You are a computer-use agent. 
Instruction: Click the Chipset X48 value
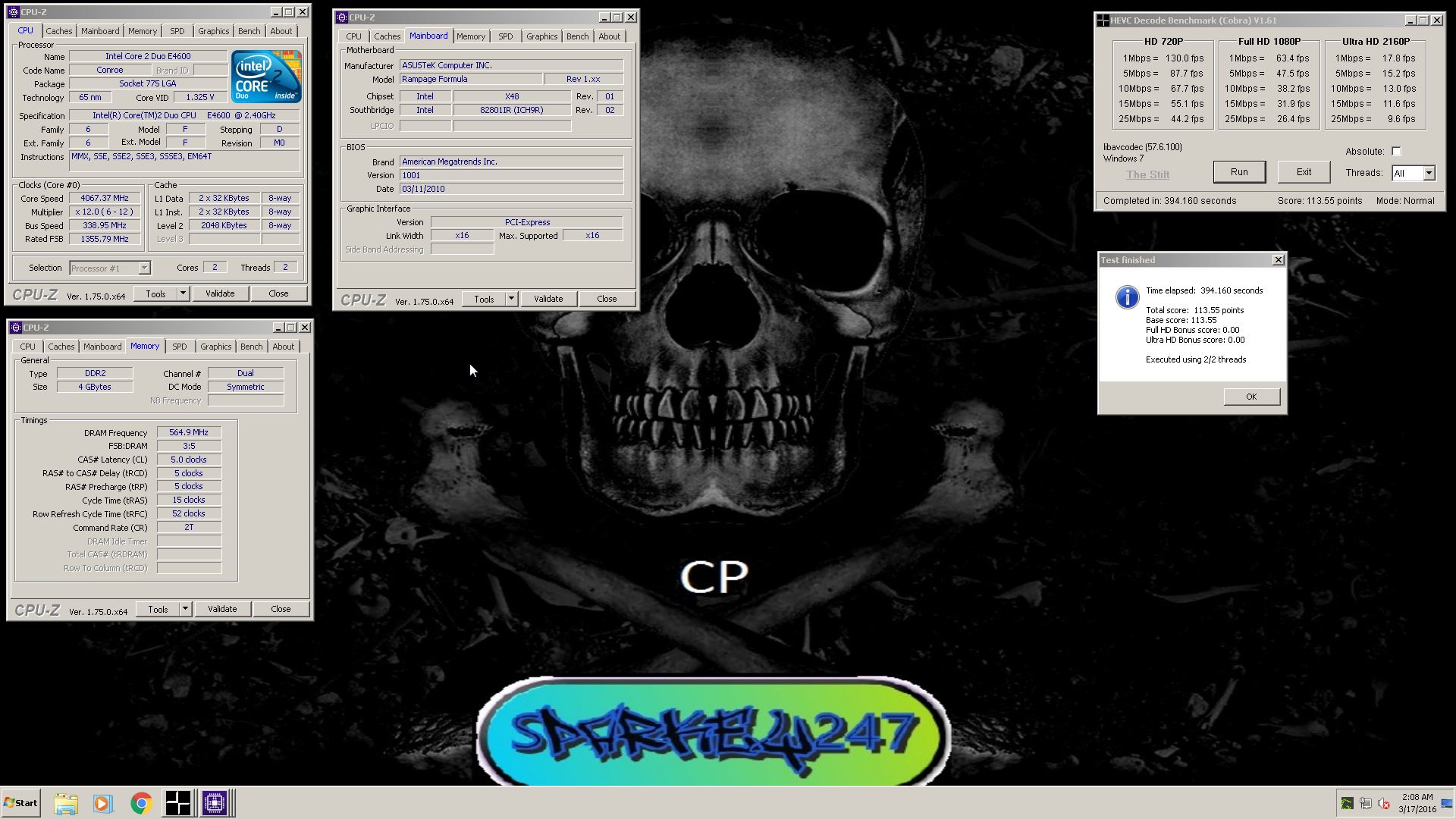point(512,96)
